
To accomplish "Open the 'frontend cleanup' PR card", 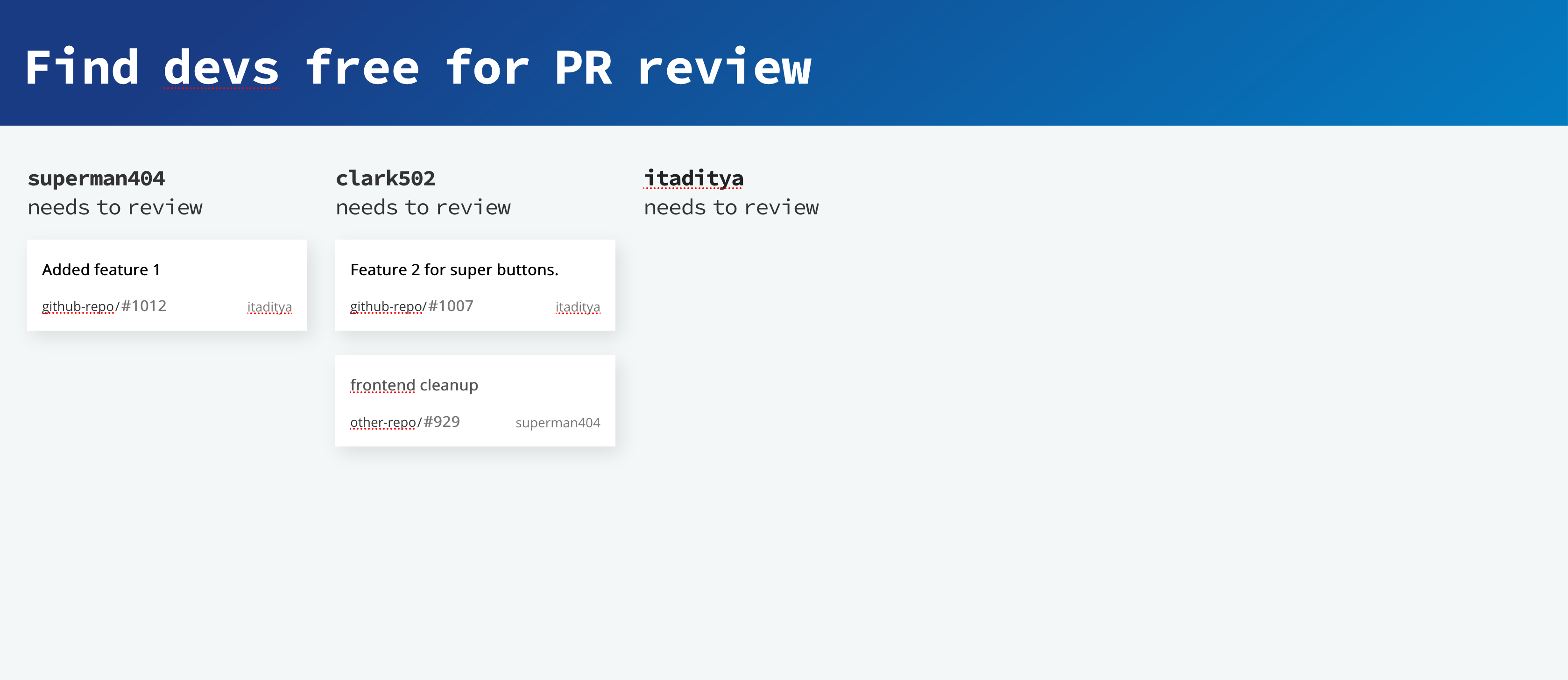I will pos(475,402).
